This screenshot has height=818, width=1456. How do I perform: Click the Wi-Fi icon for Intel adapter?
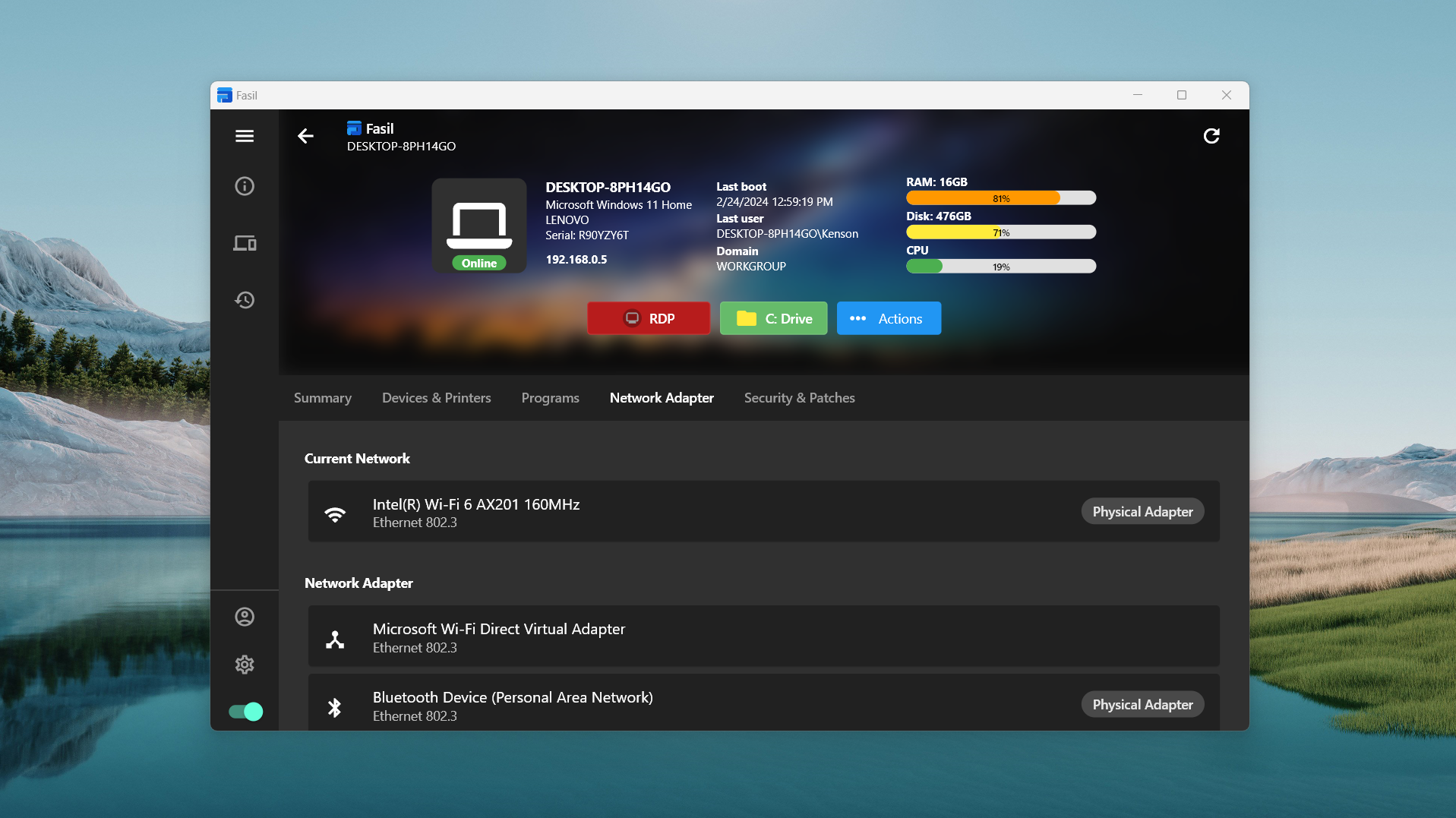[335, 514]
